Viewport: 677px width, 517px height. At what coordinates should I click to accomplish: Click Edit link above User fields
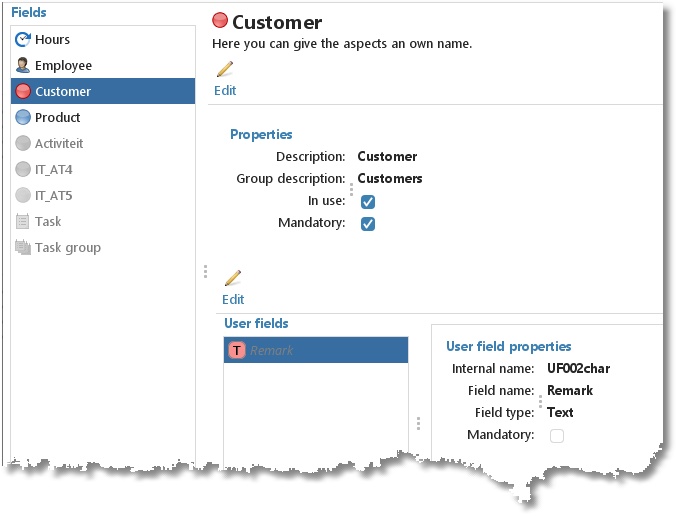233,299
